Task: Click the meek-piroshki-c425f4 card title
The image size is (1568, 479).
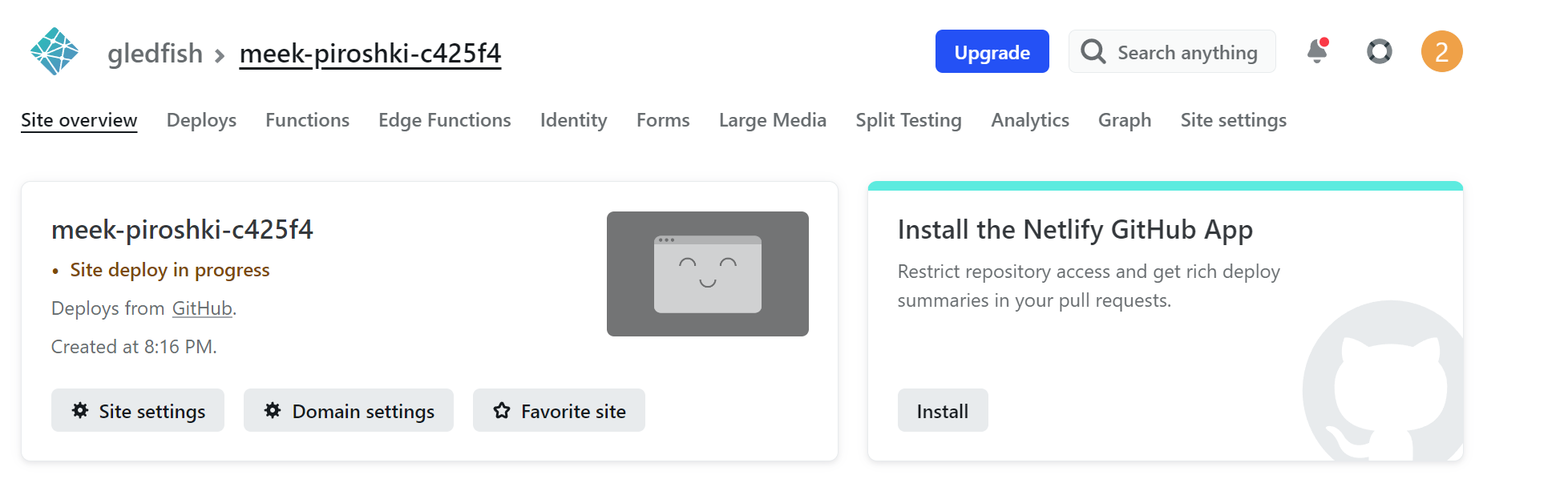Action: pyautogui.click(x=182, y=230)
